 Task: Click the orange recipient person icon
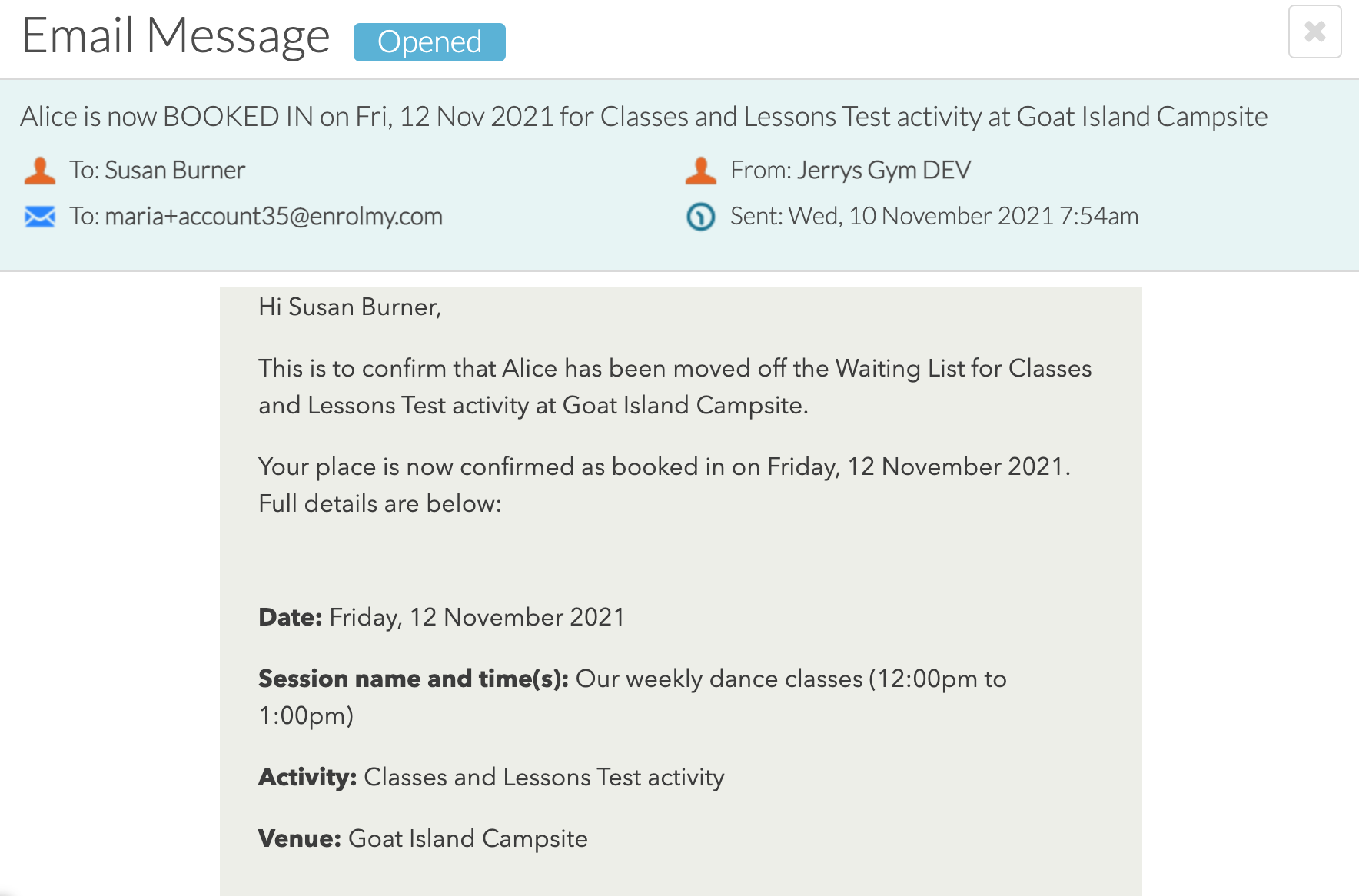tap(40, 170)
